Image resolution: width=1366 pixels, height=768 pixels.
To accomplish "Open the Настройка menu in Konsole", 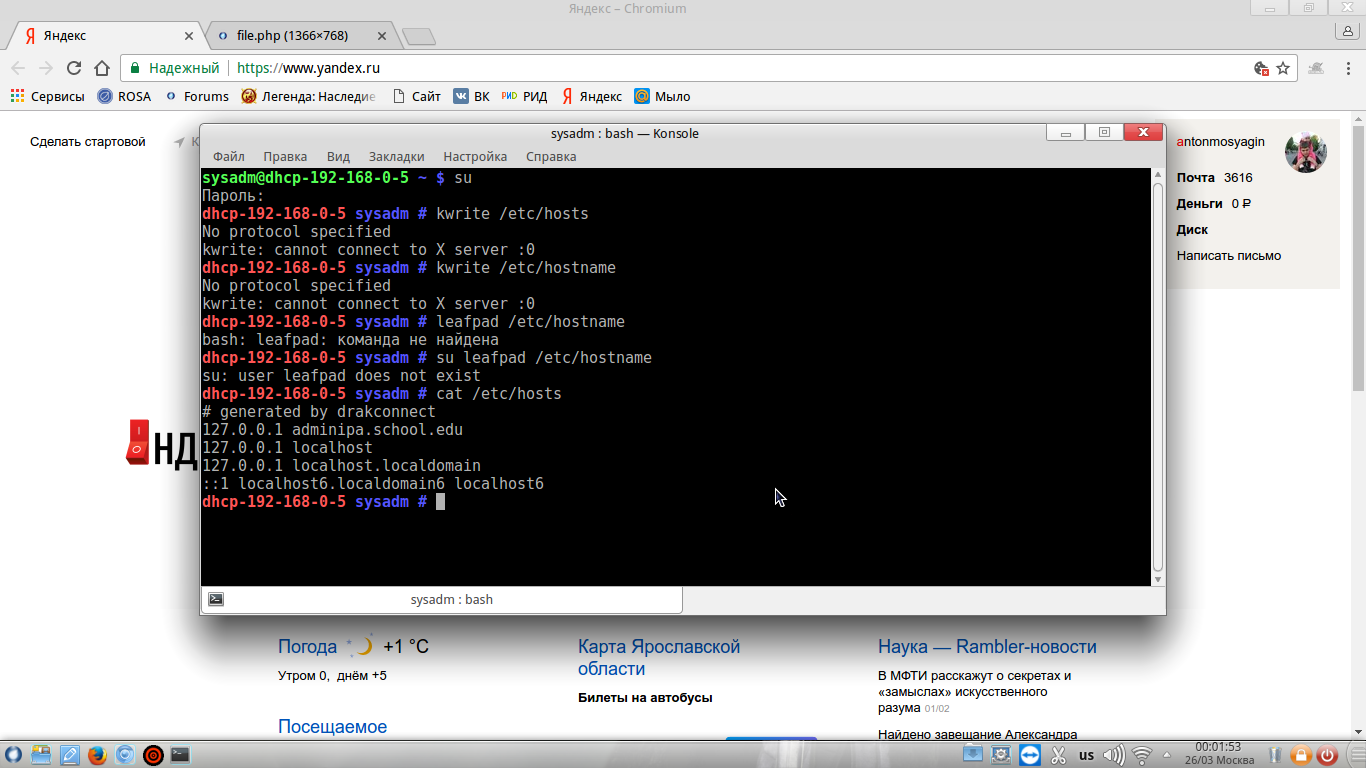I will coord(475,157).
